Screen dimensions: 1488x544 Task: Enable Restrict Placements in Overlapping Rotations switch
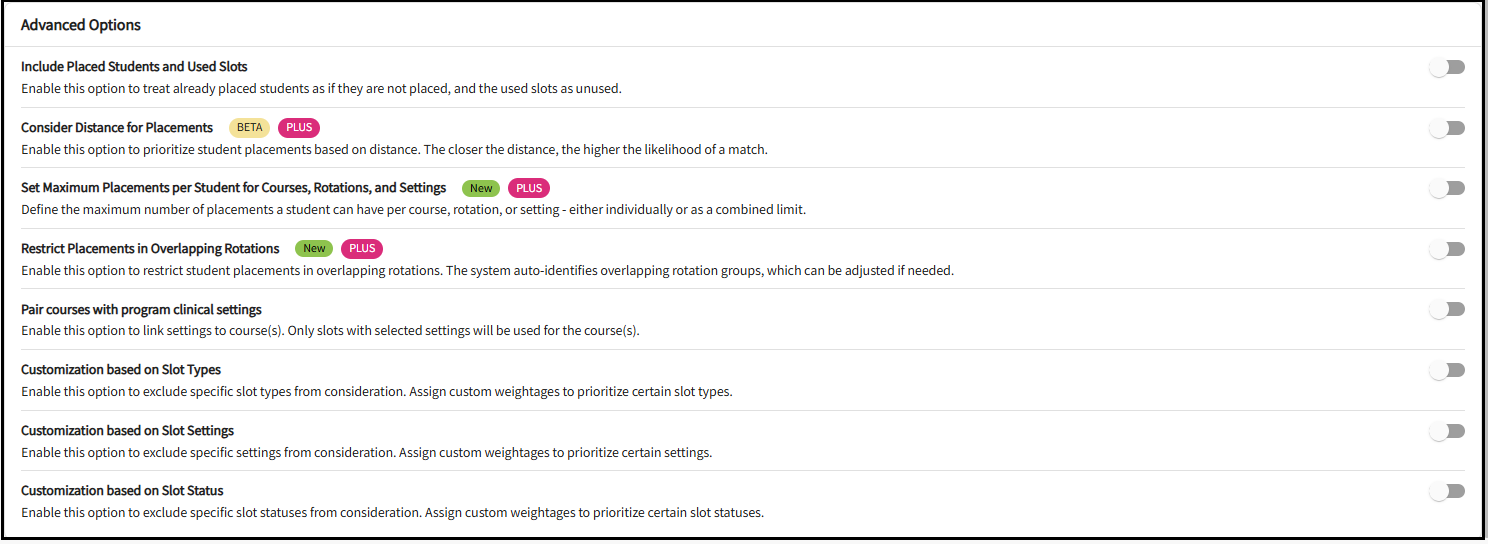[1447, 249]
